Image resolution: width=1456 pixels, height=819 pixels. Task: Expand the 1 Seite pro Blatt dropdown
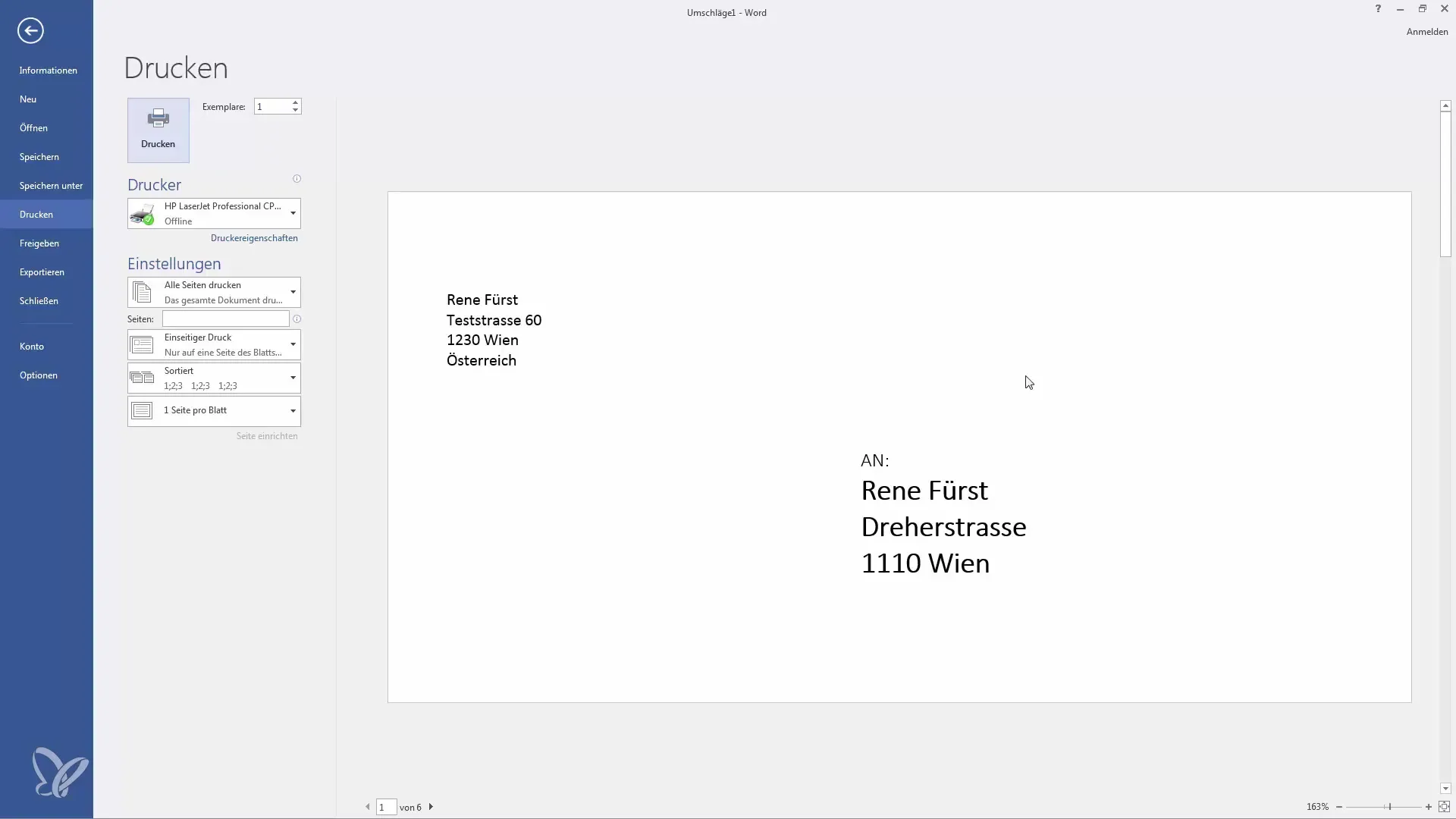coord(291,410)
